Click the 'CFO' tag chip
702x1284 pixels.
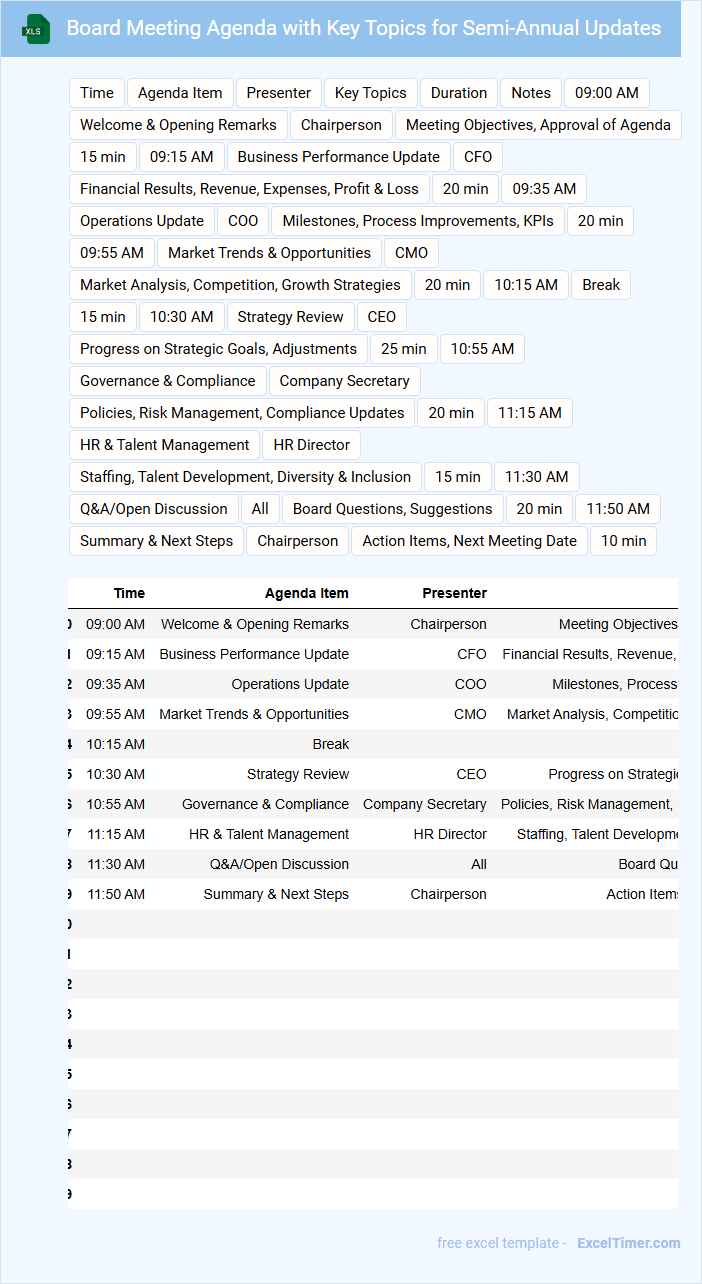(x=478, y=157)
